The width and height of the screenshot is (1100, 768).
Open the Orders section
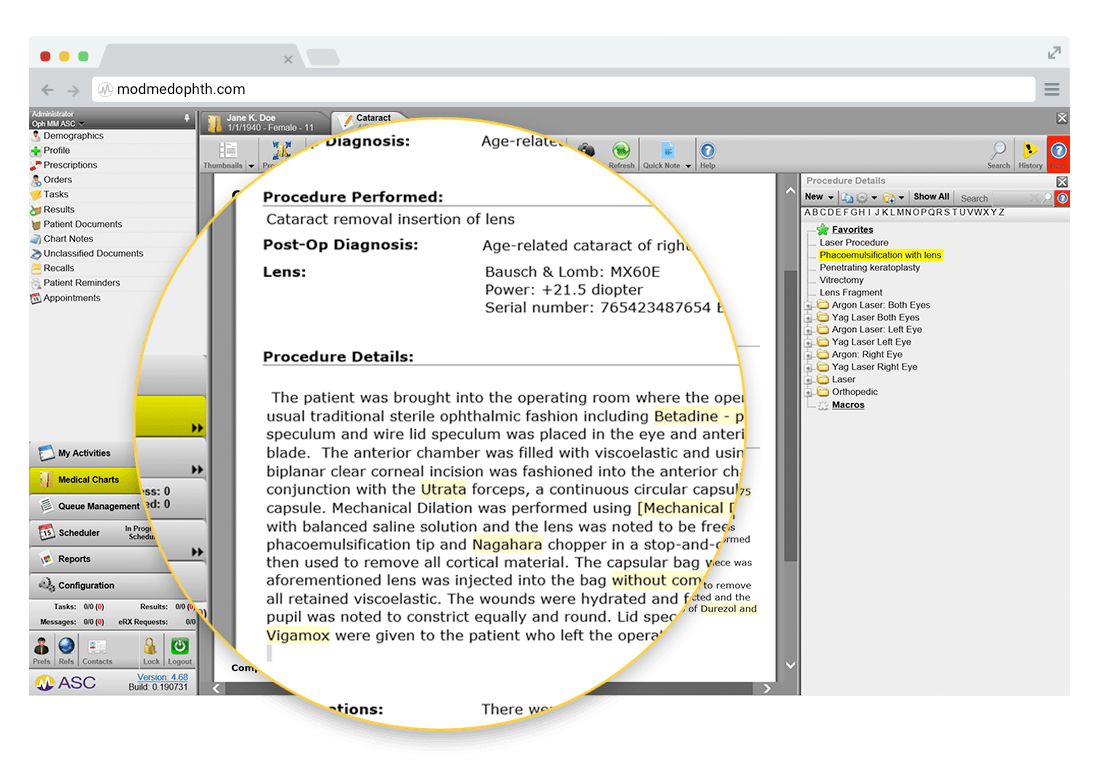[58, 180]
